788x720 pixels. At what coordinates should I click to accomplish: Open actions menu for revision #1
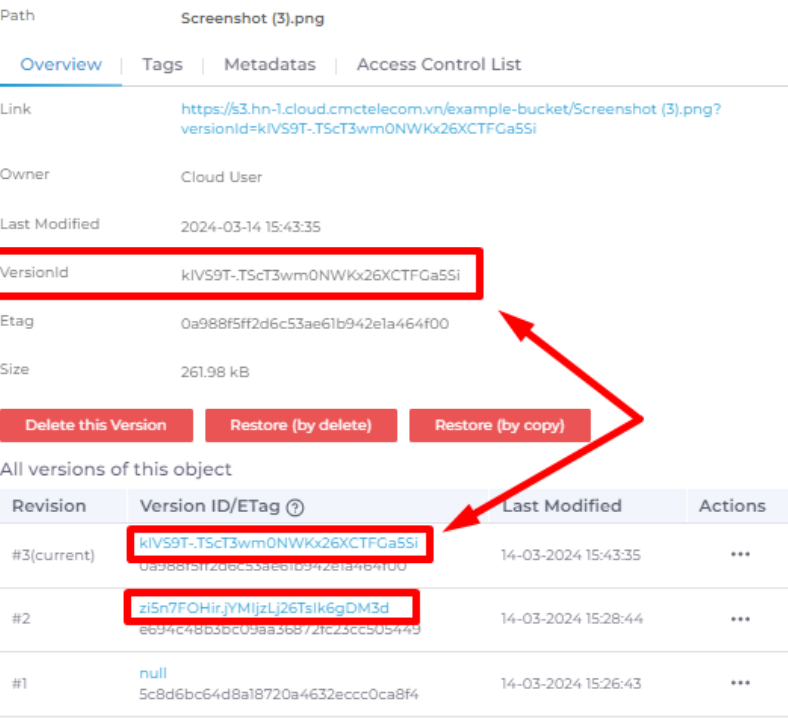click(x=740, y=683)
